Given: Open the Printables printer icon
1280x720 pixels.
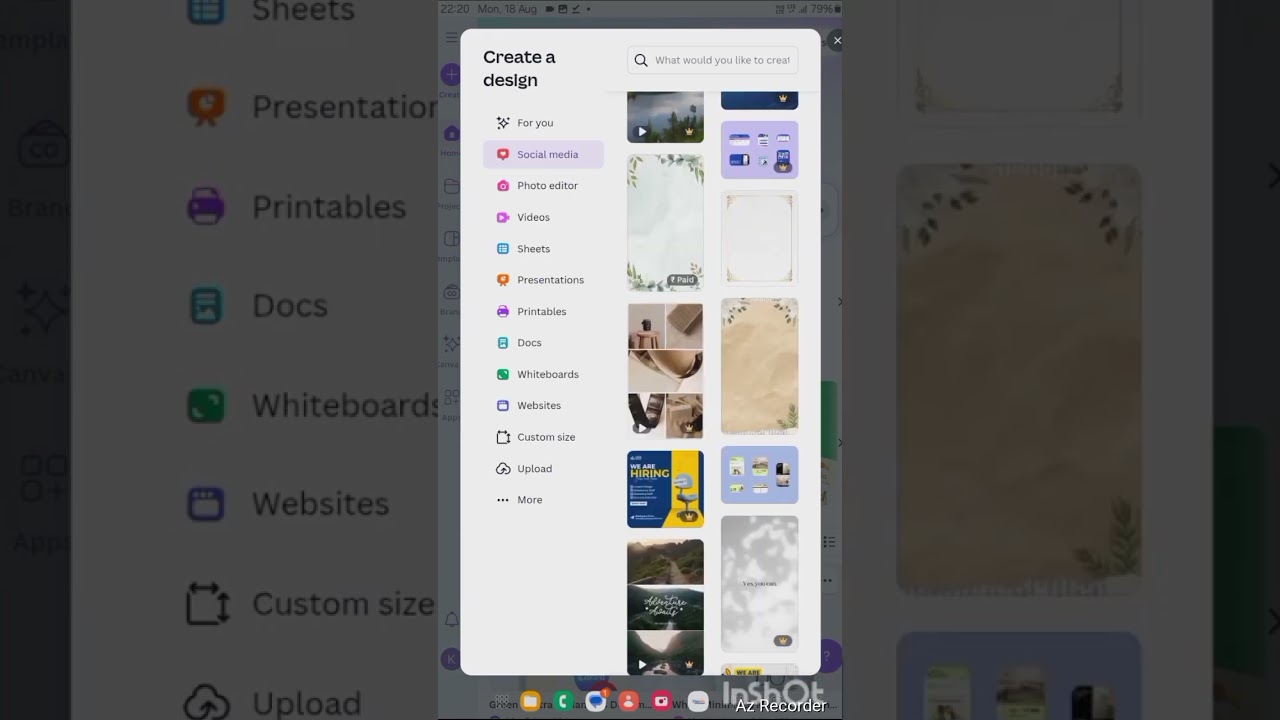Looking at the screenshot, I should (503, 312).
